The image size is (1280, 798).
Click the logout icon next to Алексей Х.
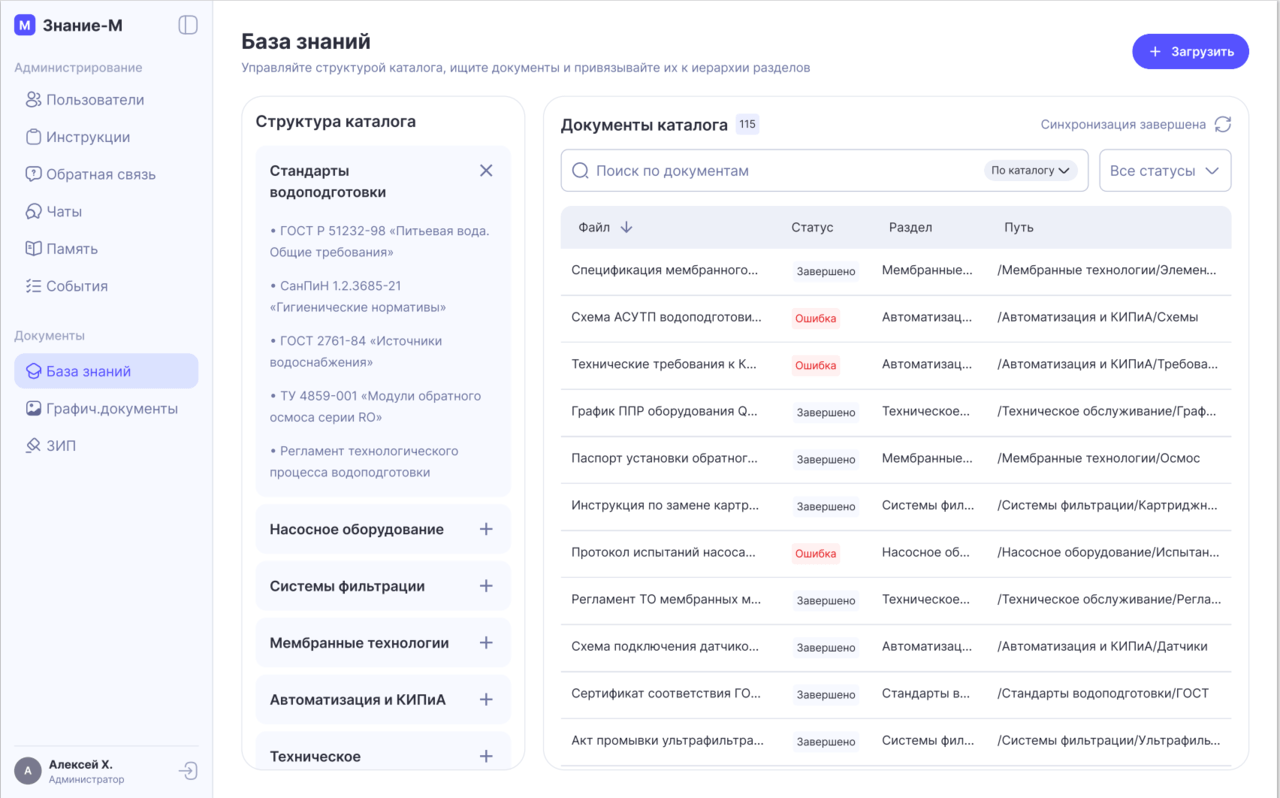[x=188, y=771]
